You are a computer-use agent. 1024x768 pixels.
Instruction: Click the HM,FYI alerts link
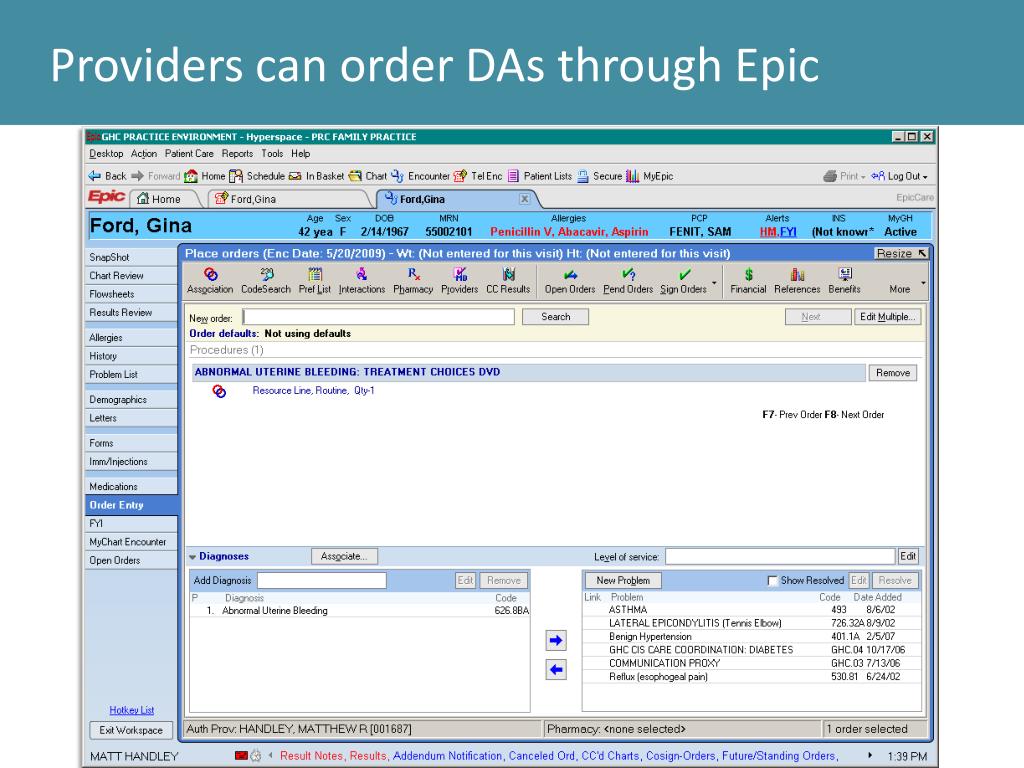pyautogui.click(x=778, y=232)
